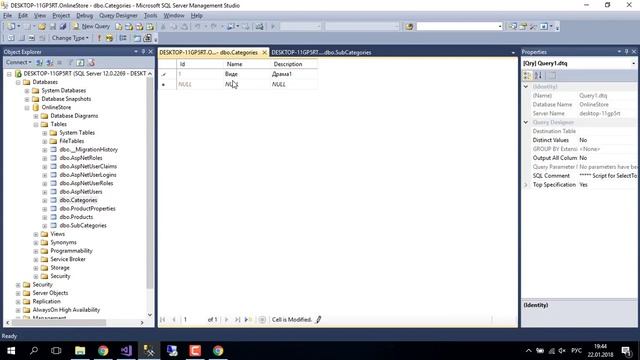The height and width of the screenshot is (360, 640).
Task: Collapse the Tables folder
Action: coord(36,124)
